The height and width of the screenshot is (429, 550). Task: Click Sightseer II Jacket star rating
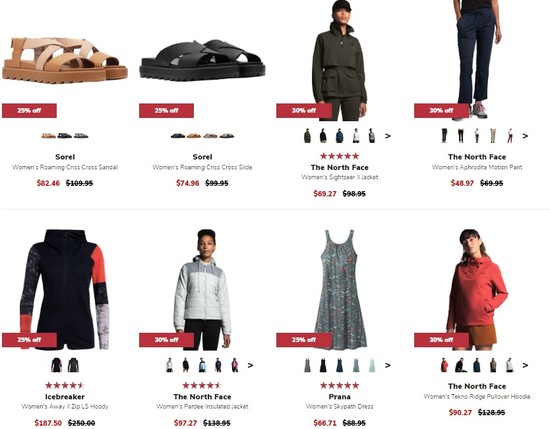(x=340, y=156)
